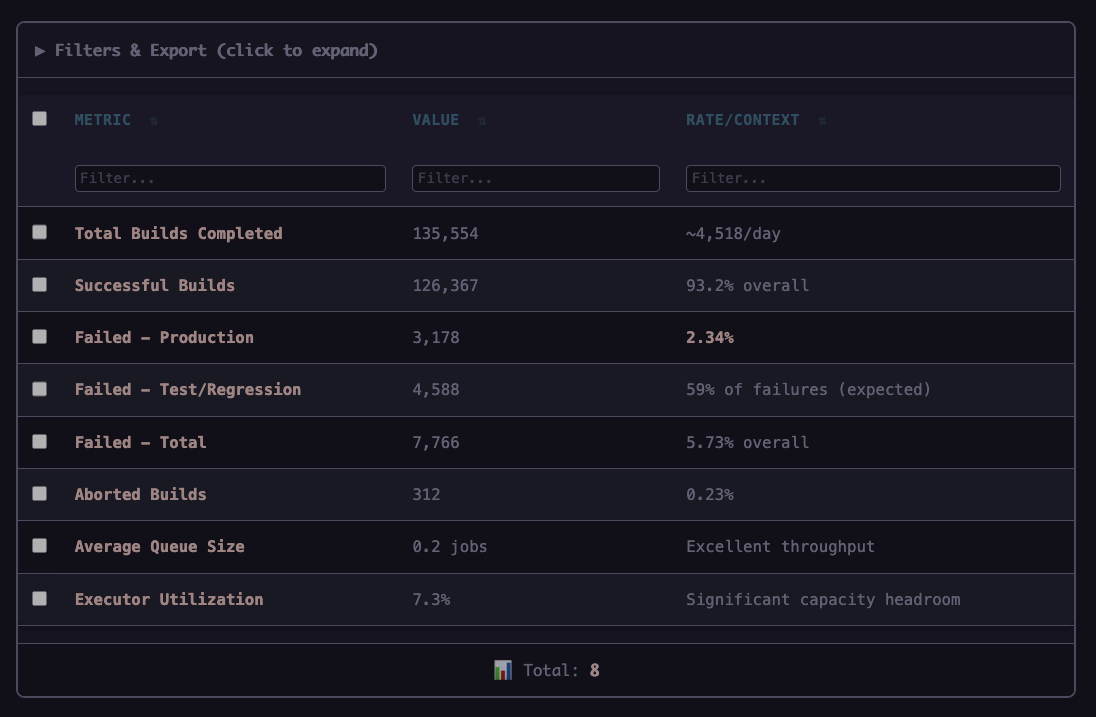Click the Failed – Test/Regression metric name
This screenshot has height=717, width=1096.
tap(188, 390)
